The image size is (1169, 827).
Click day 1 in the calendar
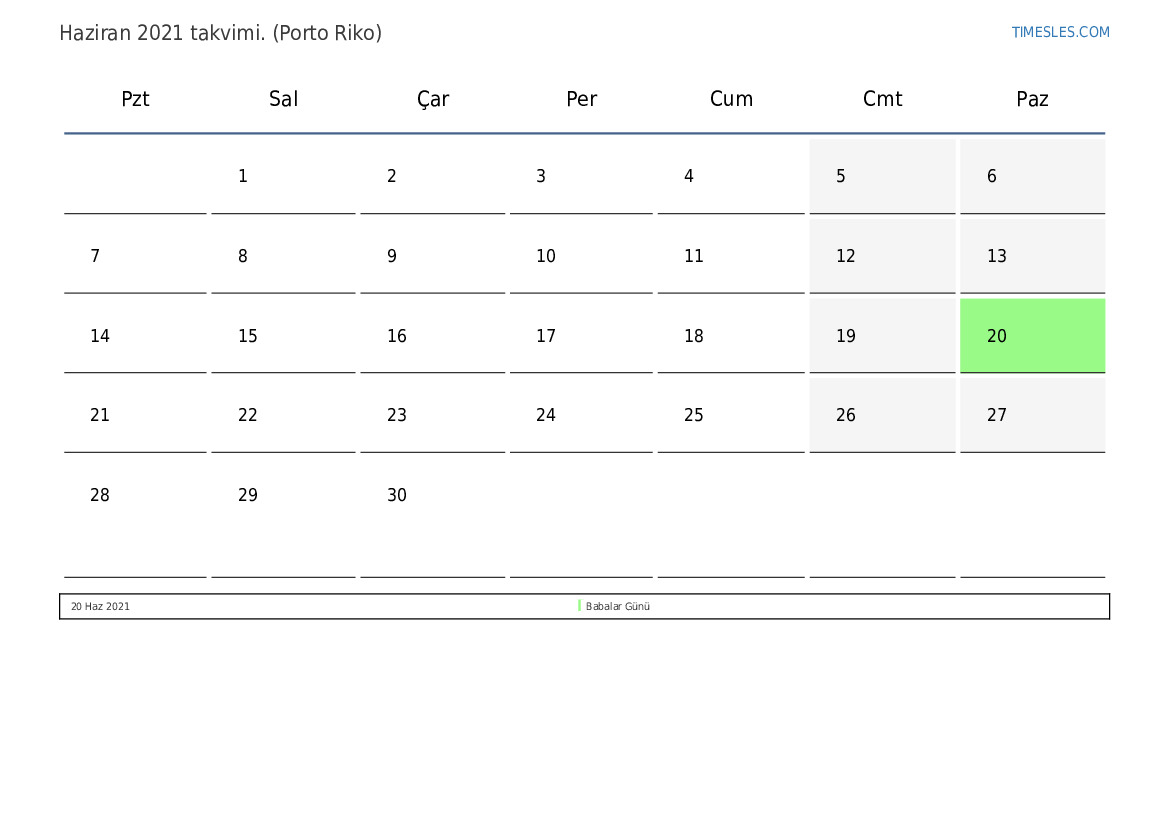click(x=283, y=176)
